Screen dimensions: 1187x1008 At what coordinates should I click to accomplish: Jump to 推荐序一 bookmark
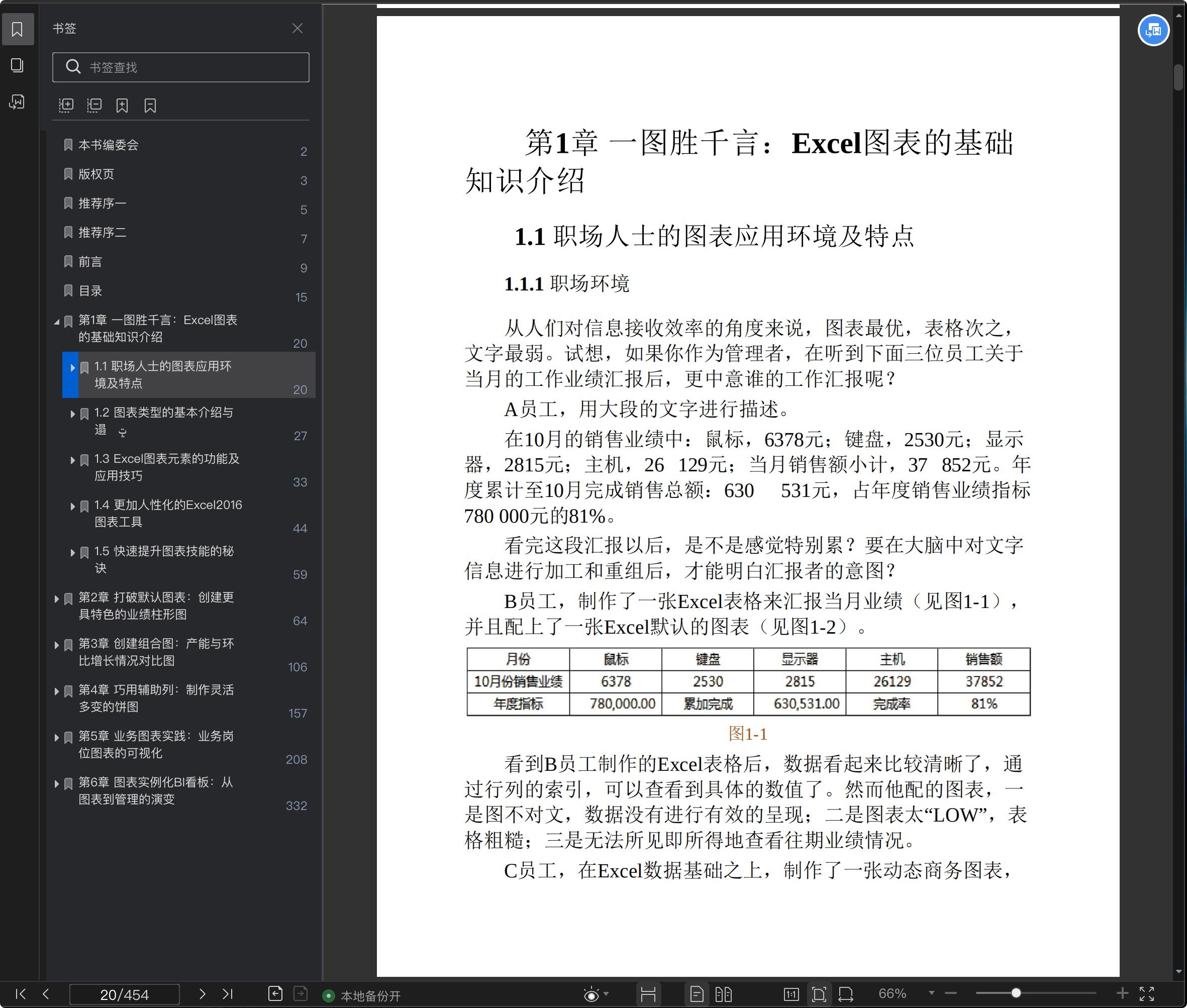point(103,204)
